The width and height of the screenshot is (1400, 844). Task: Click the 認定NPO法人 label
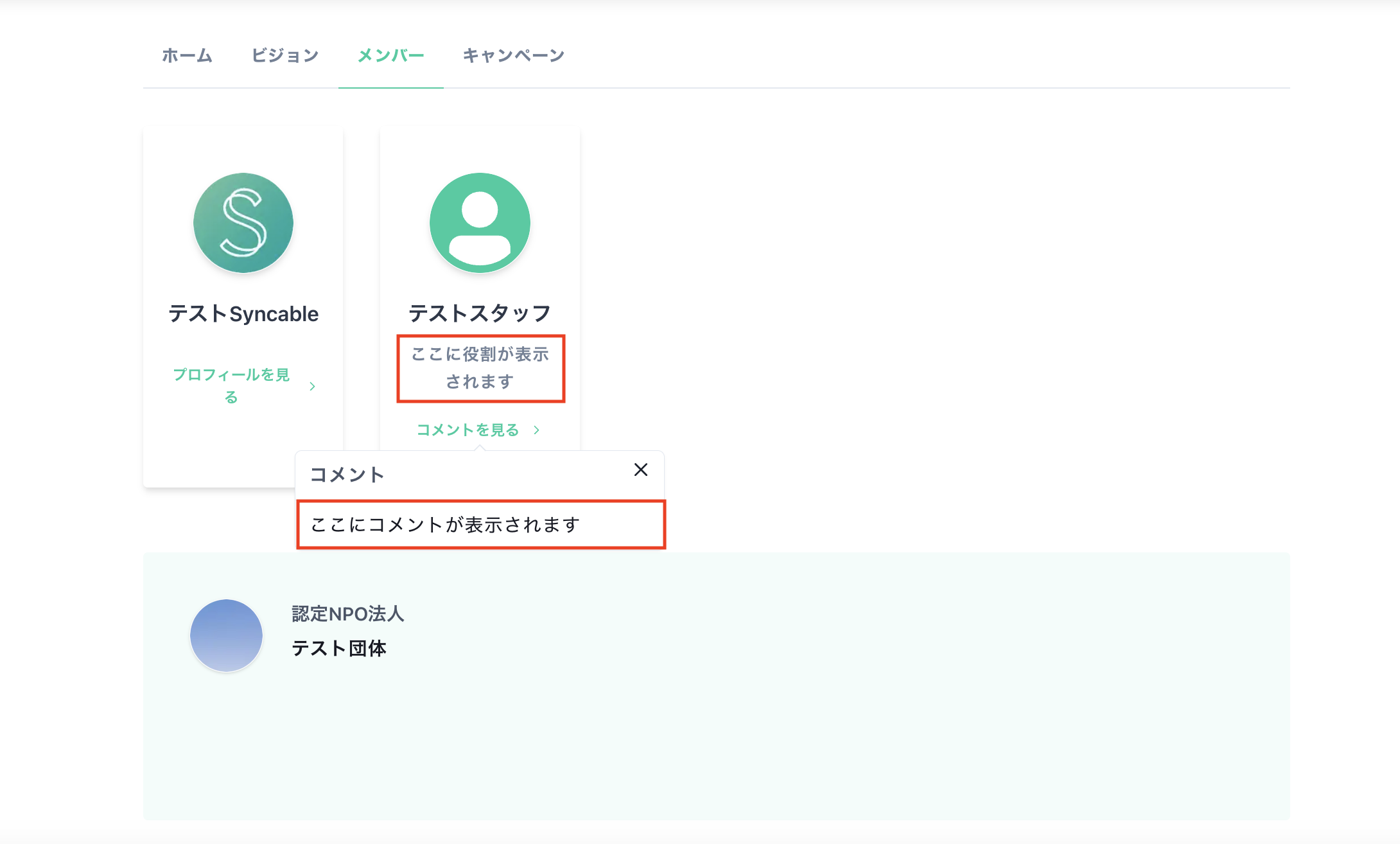(347, 613)
